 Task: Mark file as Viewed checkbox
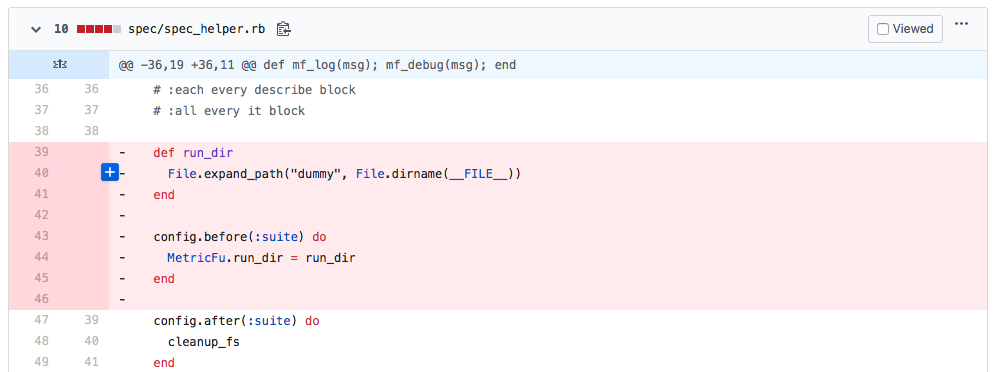pos(883,29)
